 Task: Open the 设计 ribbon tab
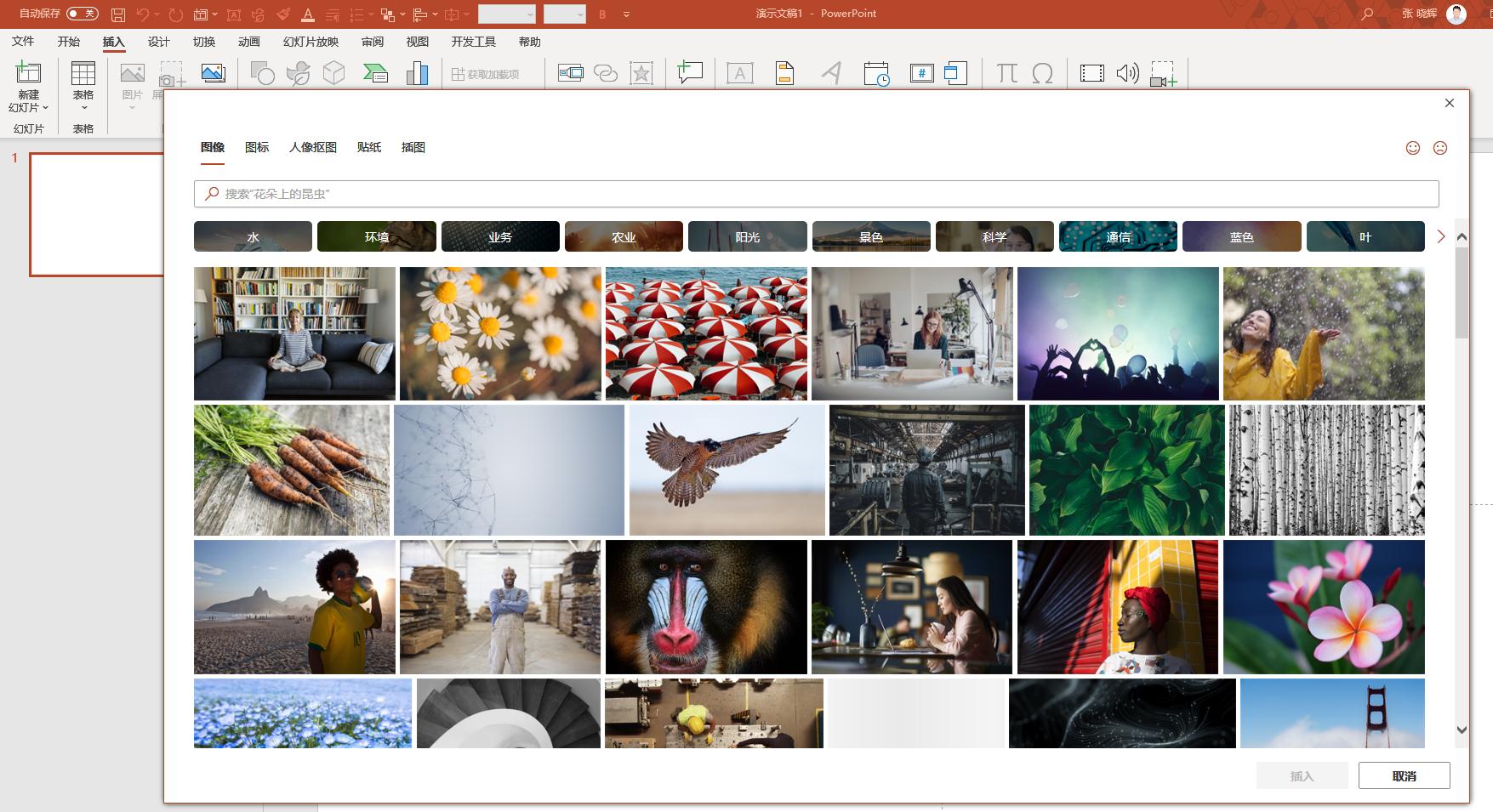pos(158,42)
